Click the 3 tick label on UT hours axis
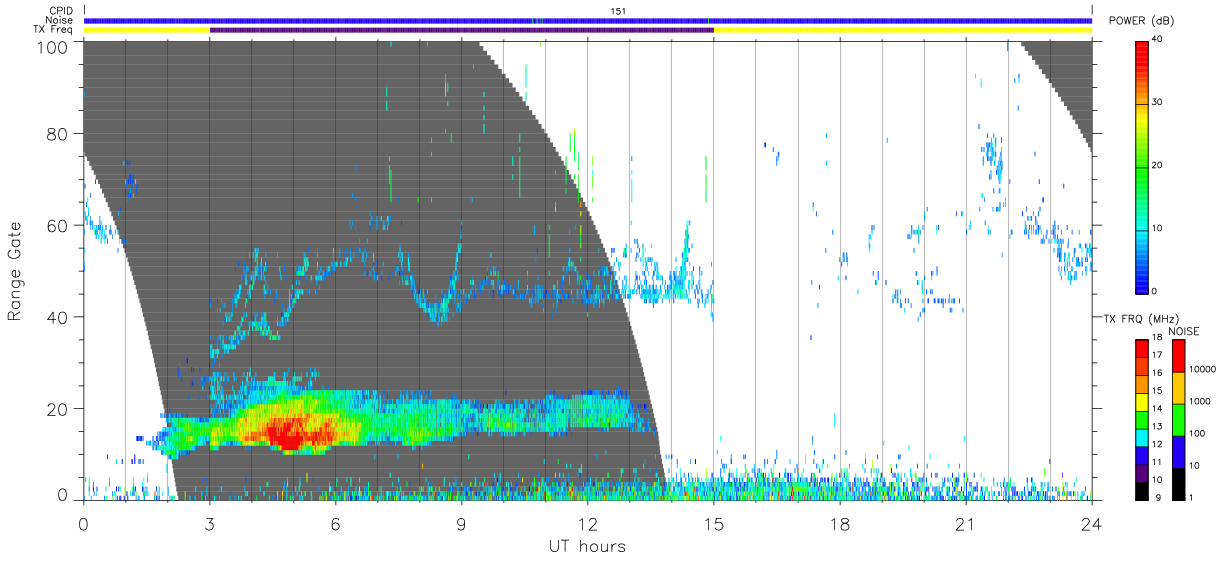1228x567 pixels. point(210,523)
